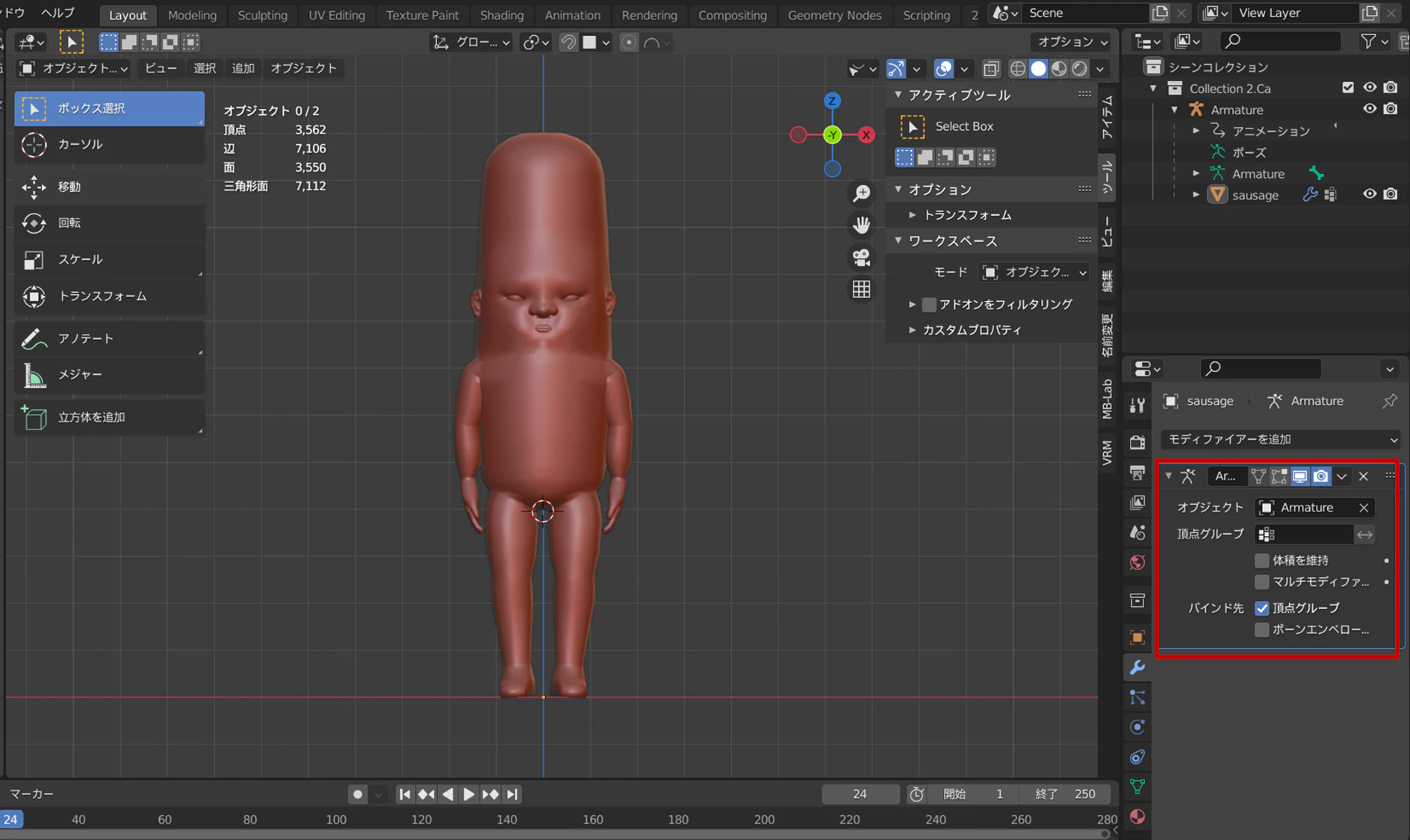Select the 回転 (Rotate) tool
This screenshot has height=840, width=1410.
[109, 223]
